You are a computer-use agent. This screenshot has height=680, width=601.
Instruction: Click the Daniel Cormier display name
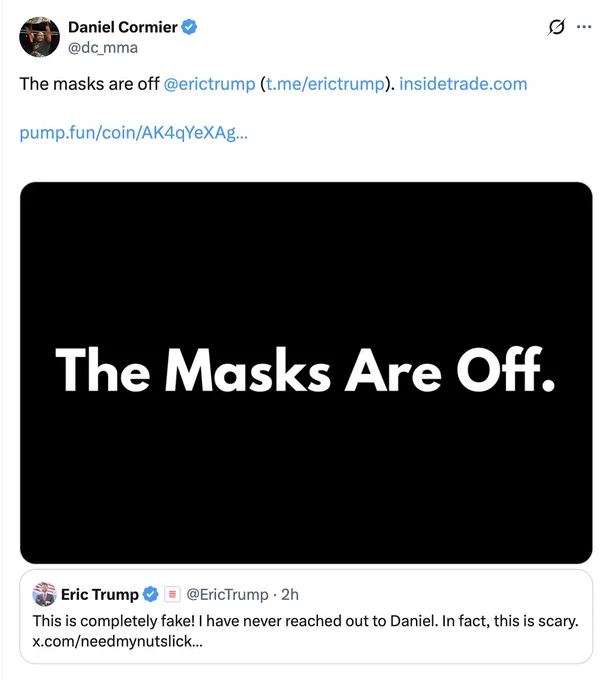[x=123, y=27]
